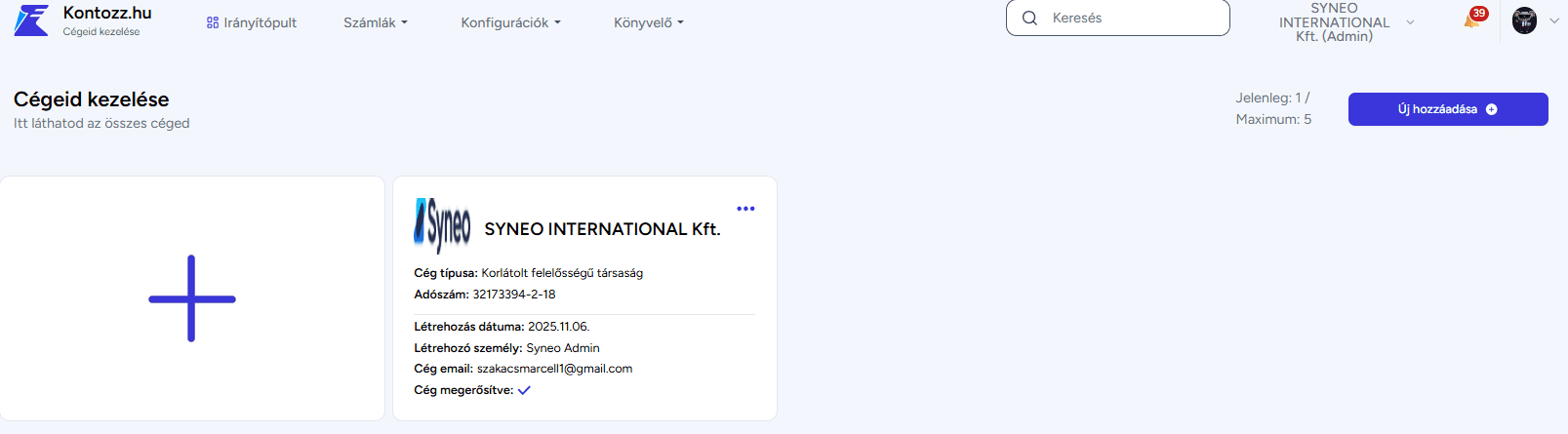Expand the chevron next to user avatar
Image resolution: width=1568 pixels, height=434 pixels.
pos(1554,20)
